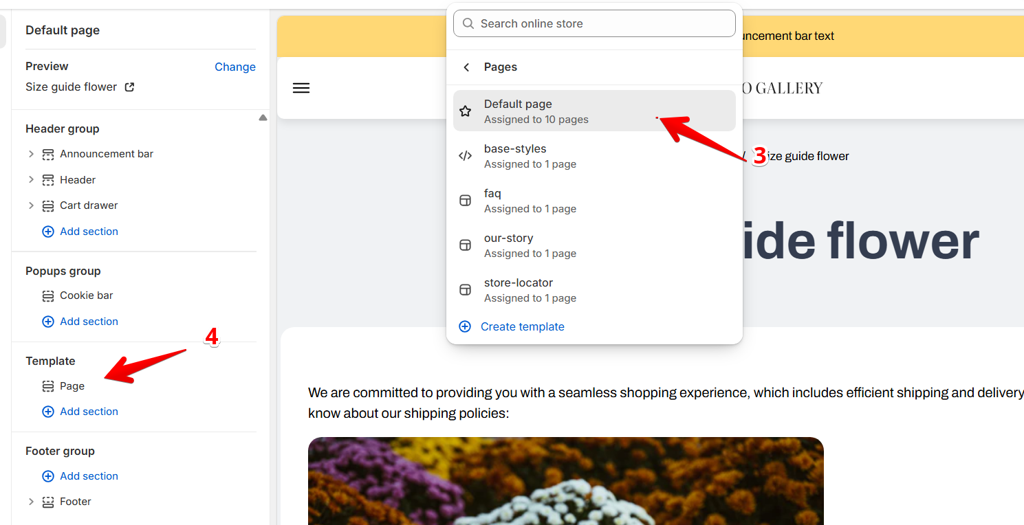The image size is (1024, 525).
Task: Select the Cart drawer tree item
Action: [x=89, y=206]
